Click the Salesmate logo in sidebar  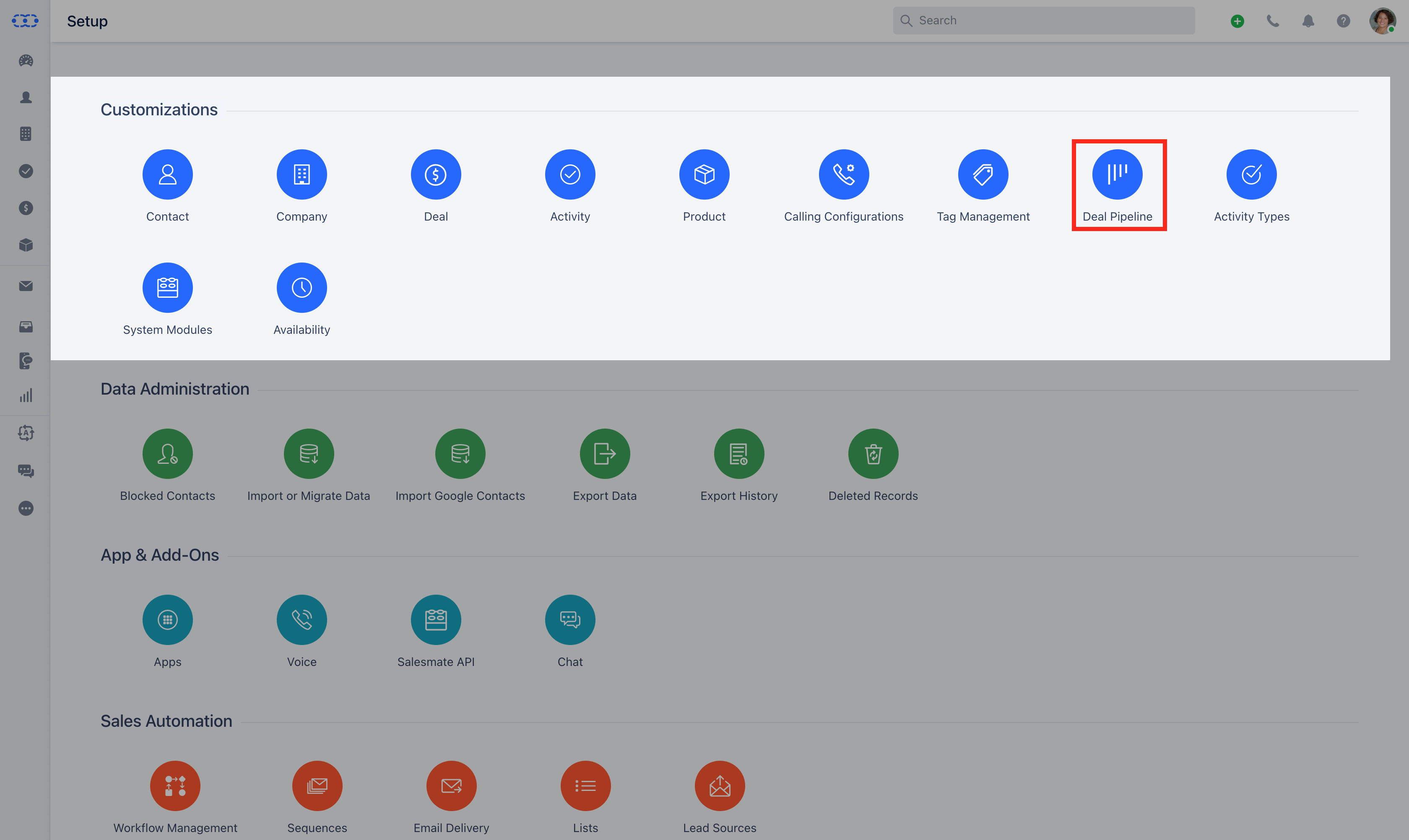click(25, 21)
